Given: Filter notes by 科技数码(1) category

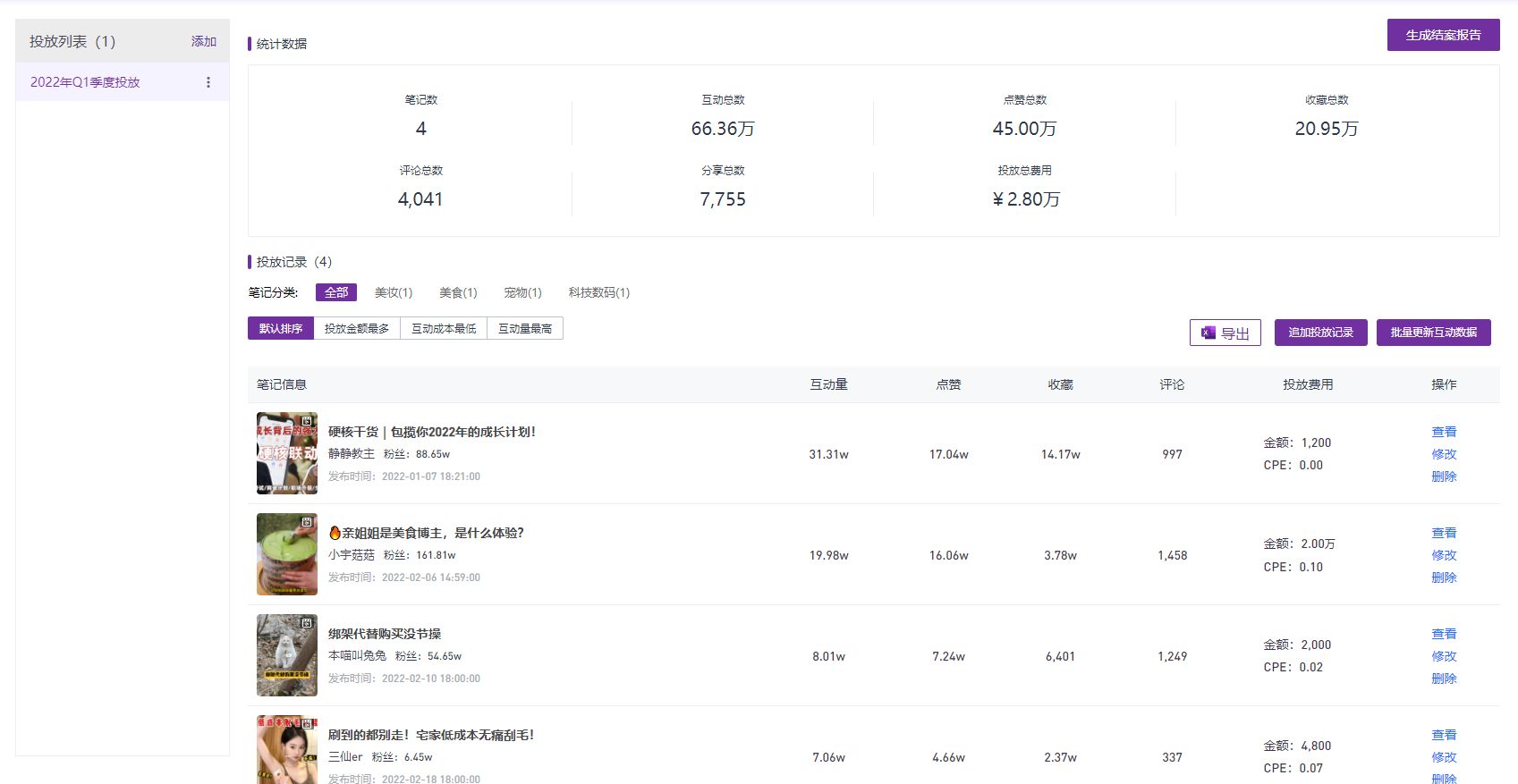Looking at the screenshot, I should pos(598,292).
